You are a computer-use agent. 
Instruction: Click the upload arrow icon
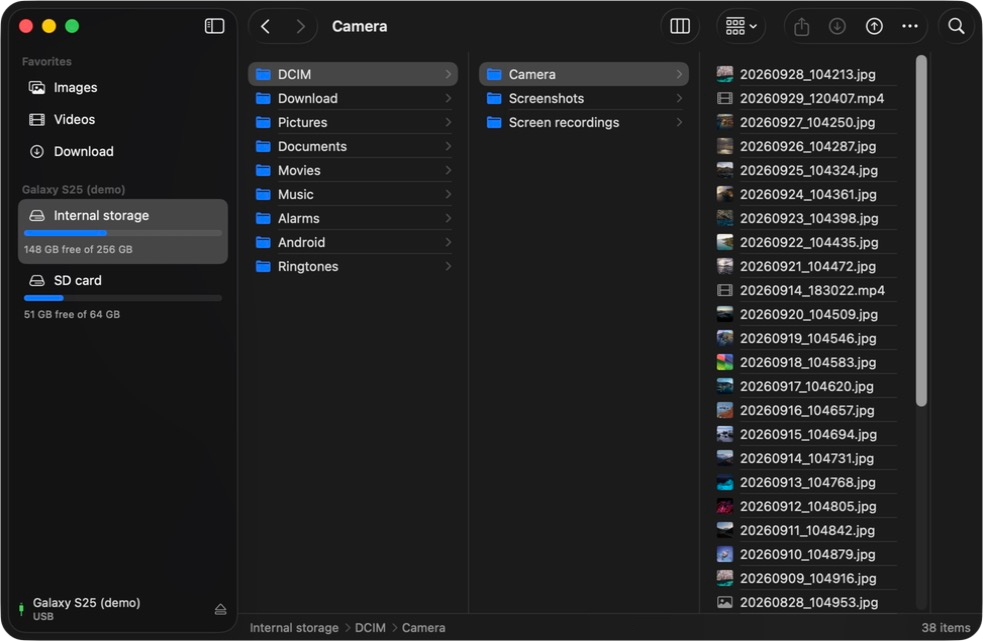click(x=874, y=26)
